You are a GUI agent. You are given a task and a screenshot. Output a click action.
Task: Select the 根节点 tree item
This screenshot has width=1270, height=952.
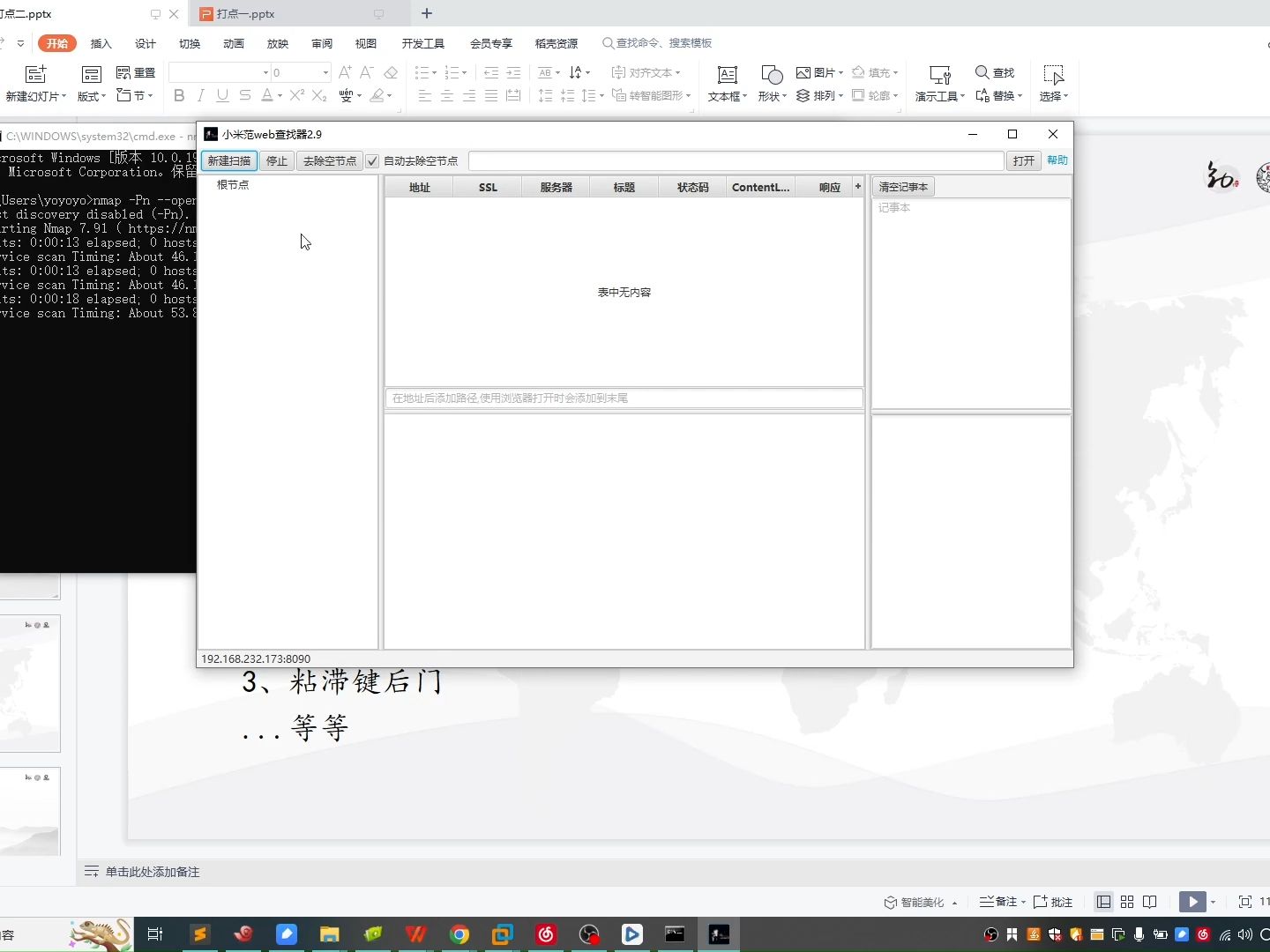[x=233, y=184]
